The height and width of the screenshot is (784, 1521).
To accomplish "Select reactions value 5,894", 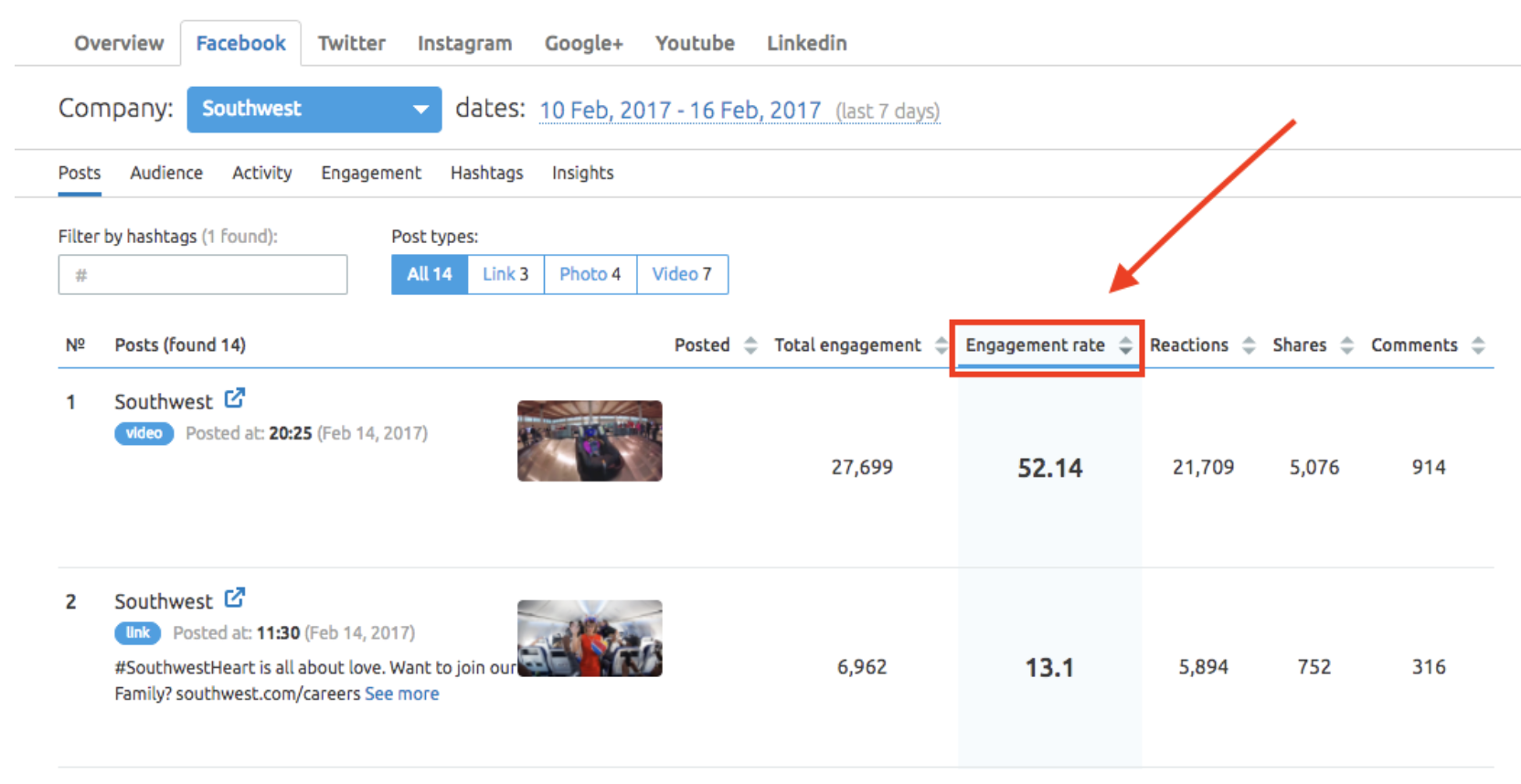I will pos(1203,667).
